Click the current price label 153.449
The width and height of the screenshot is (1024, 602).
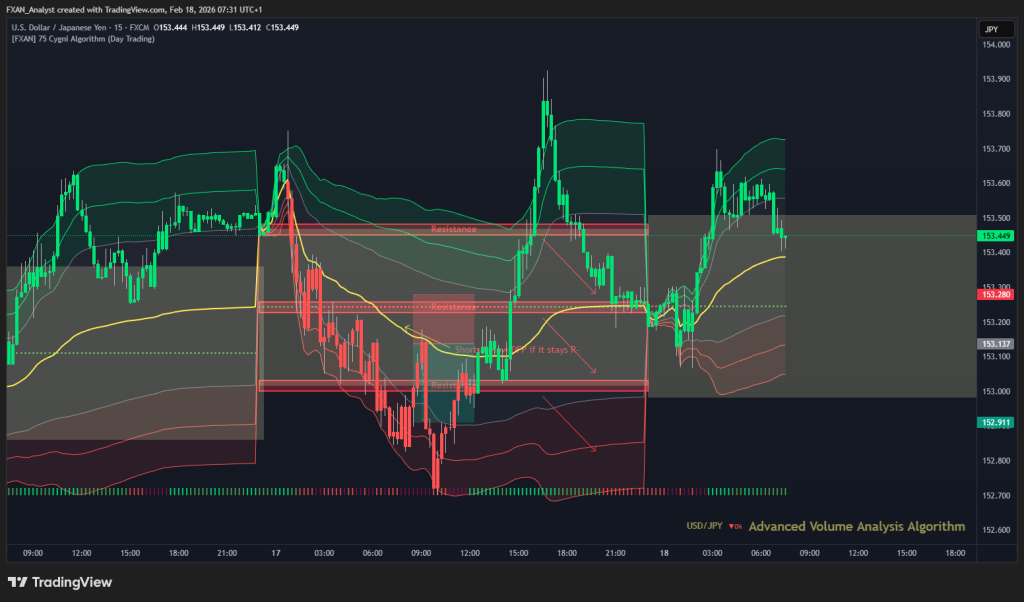click(x=997, y=236)
